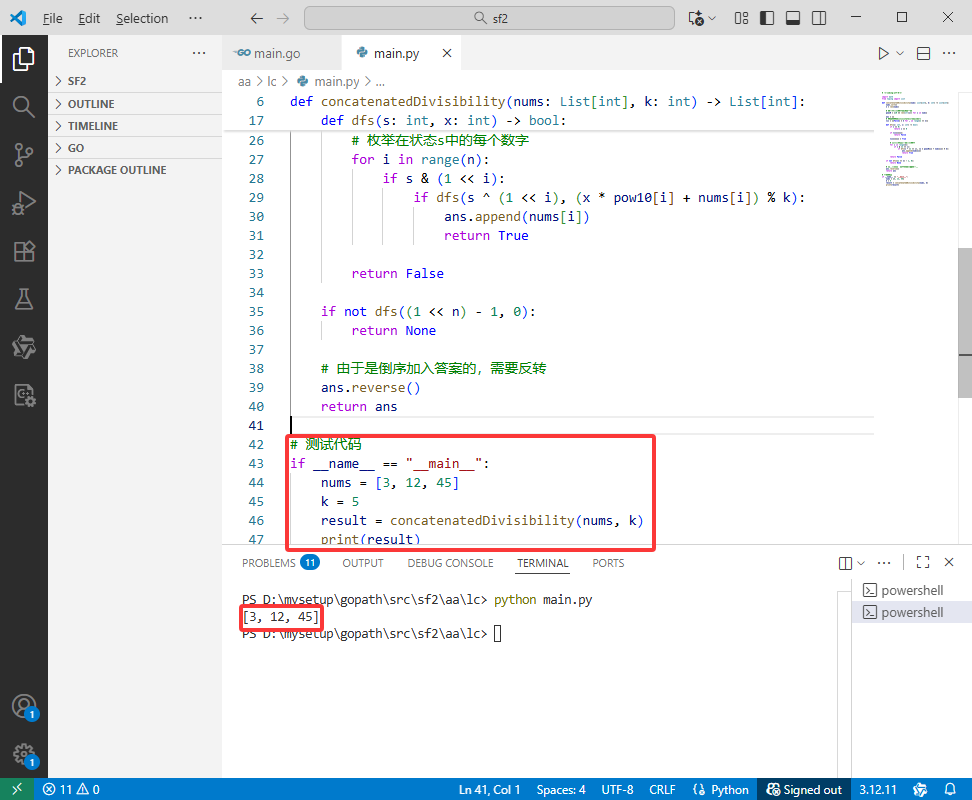
Task: Click the Ln 41, Col 1 indicator
Action: coord(489,789)
